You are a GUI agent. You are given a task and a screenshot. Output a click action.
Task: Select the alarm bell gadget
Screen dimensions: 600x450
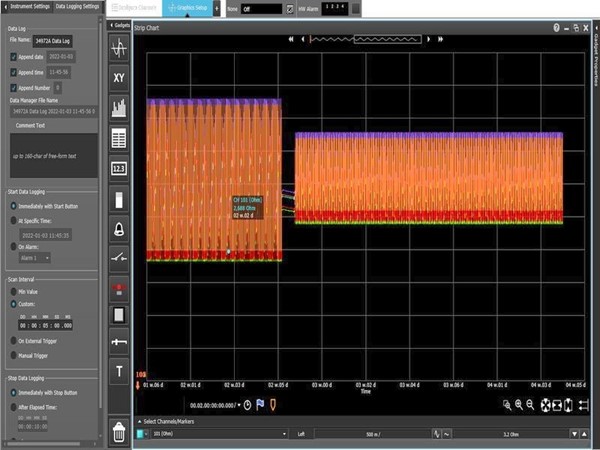[119, 229]
